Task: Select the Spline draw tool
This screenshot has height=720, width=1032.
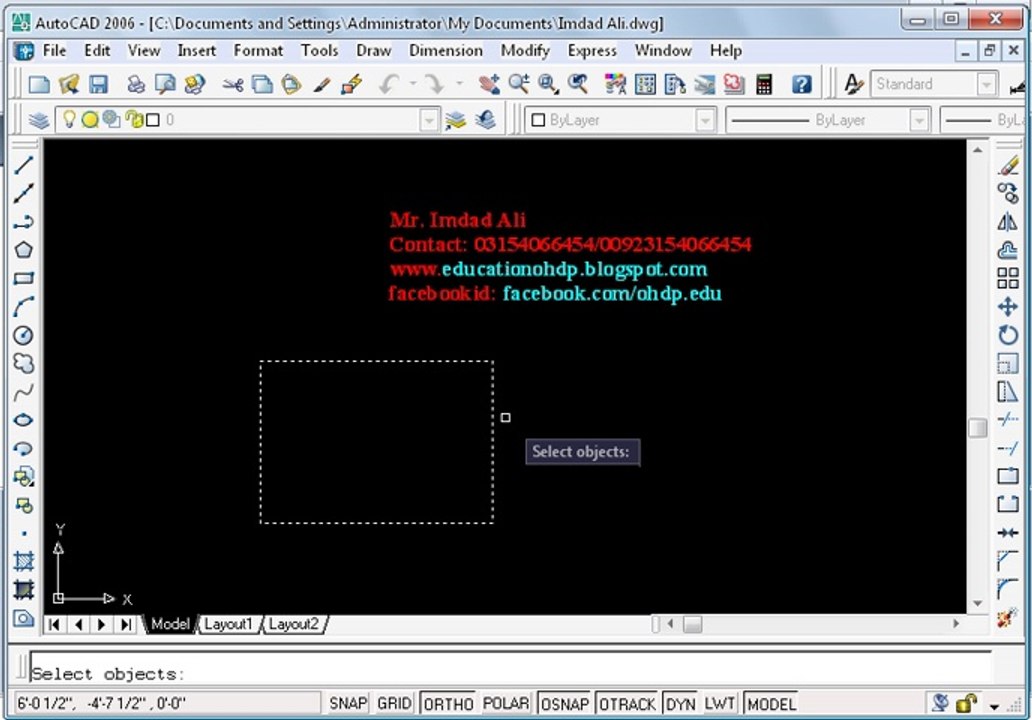Action: pos(23,392)
